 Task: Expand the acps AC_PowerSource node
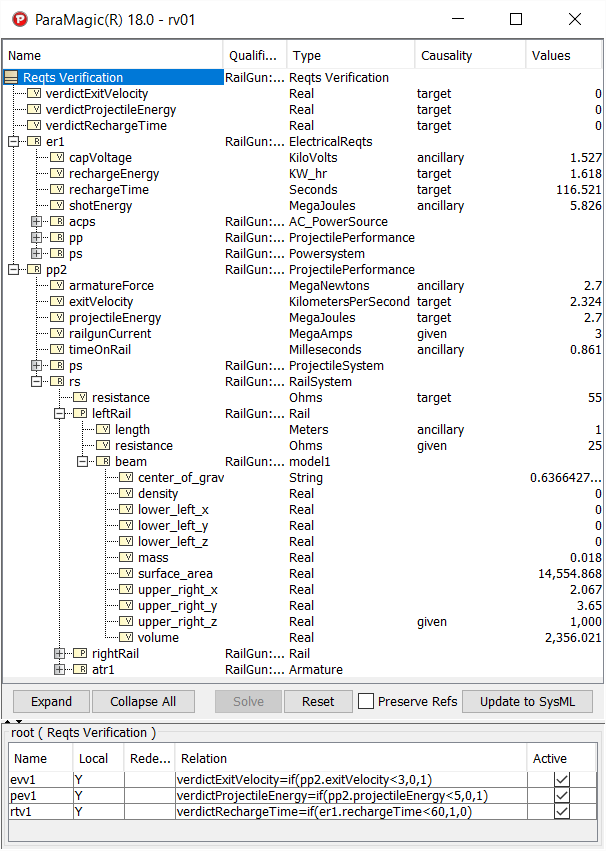pyautogui.click(x=37, y=222)
